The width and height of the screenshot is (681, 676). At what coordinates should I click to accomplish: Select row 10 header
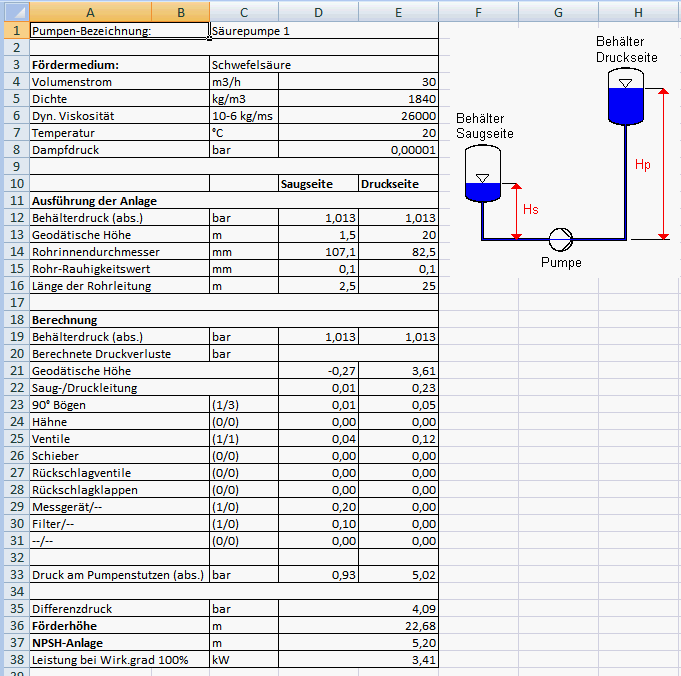point(14,184)
